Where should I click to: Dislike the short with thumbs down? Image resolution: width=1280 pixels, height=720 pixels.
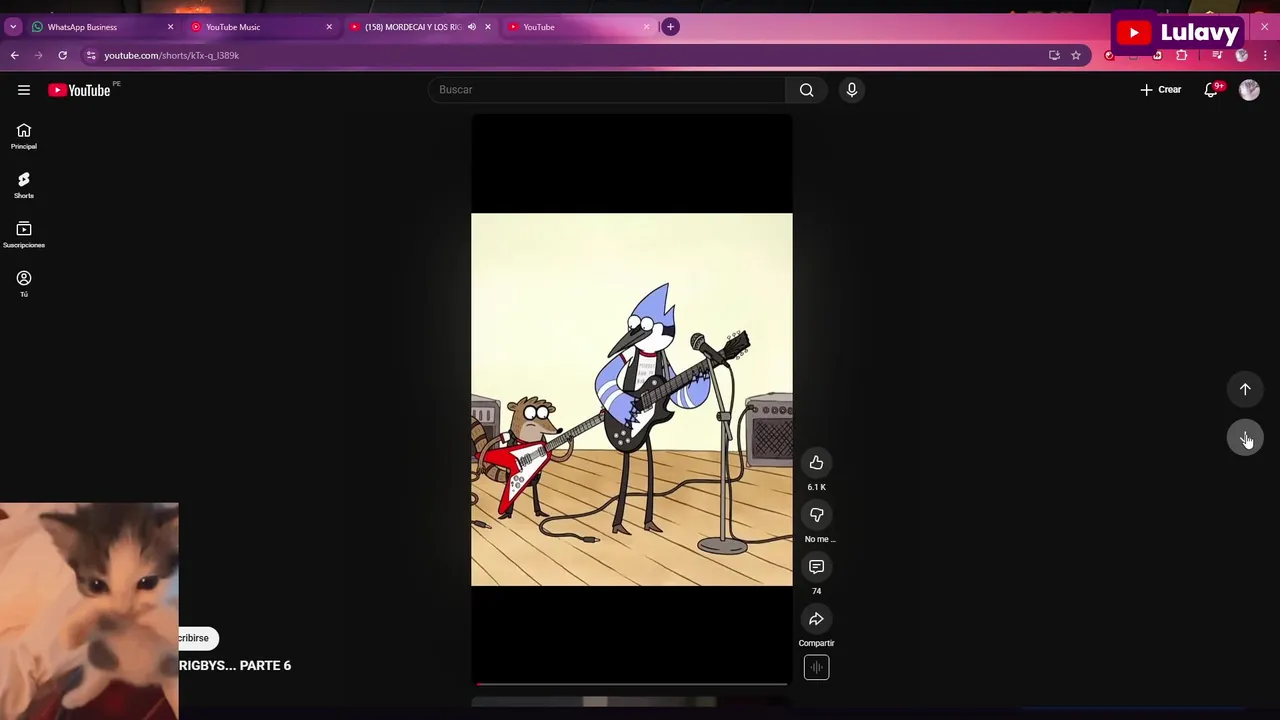click(816, 515)
